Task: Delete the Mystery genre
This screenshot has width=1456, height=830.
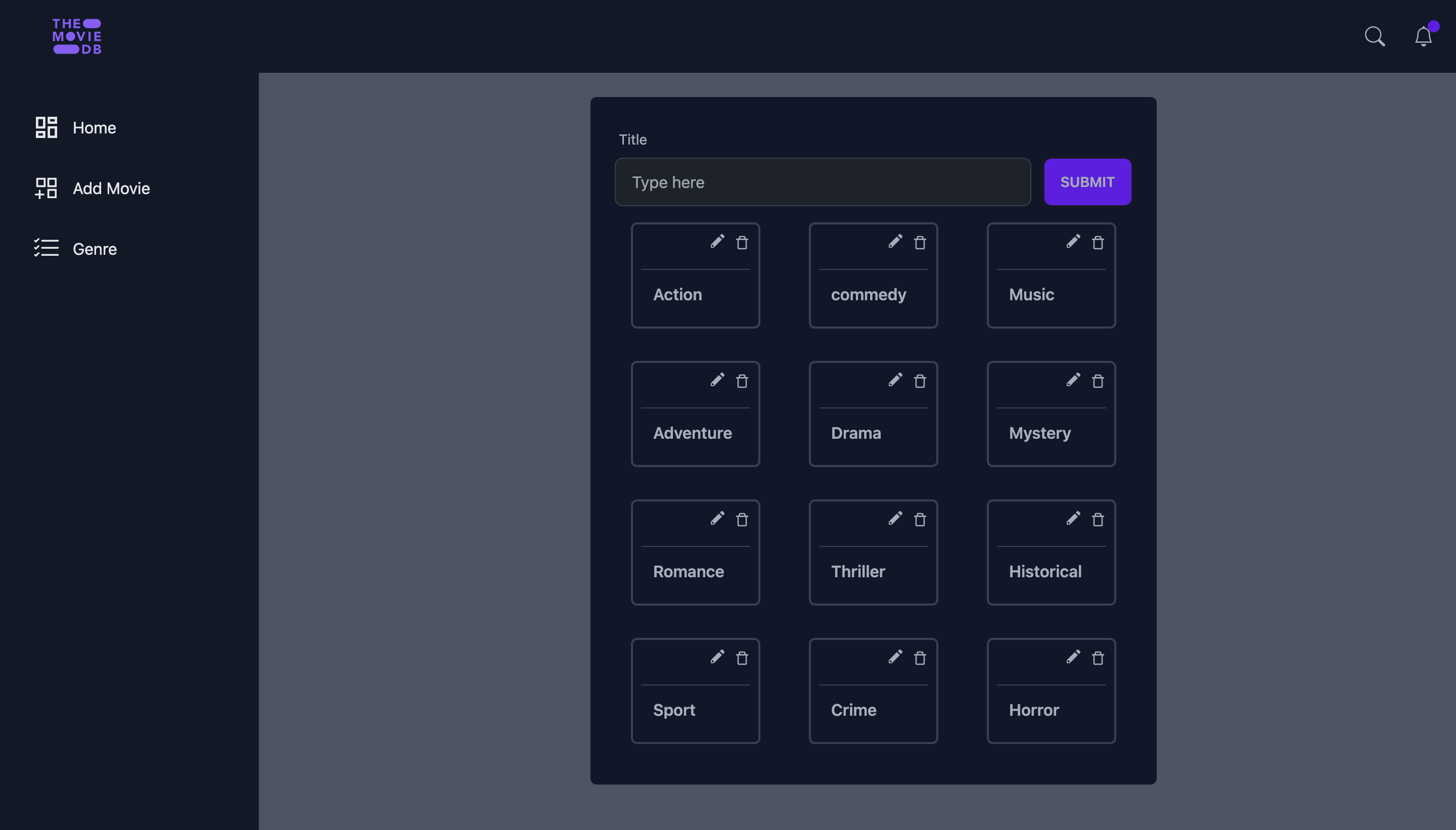Action: coord(1098,381)
